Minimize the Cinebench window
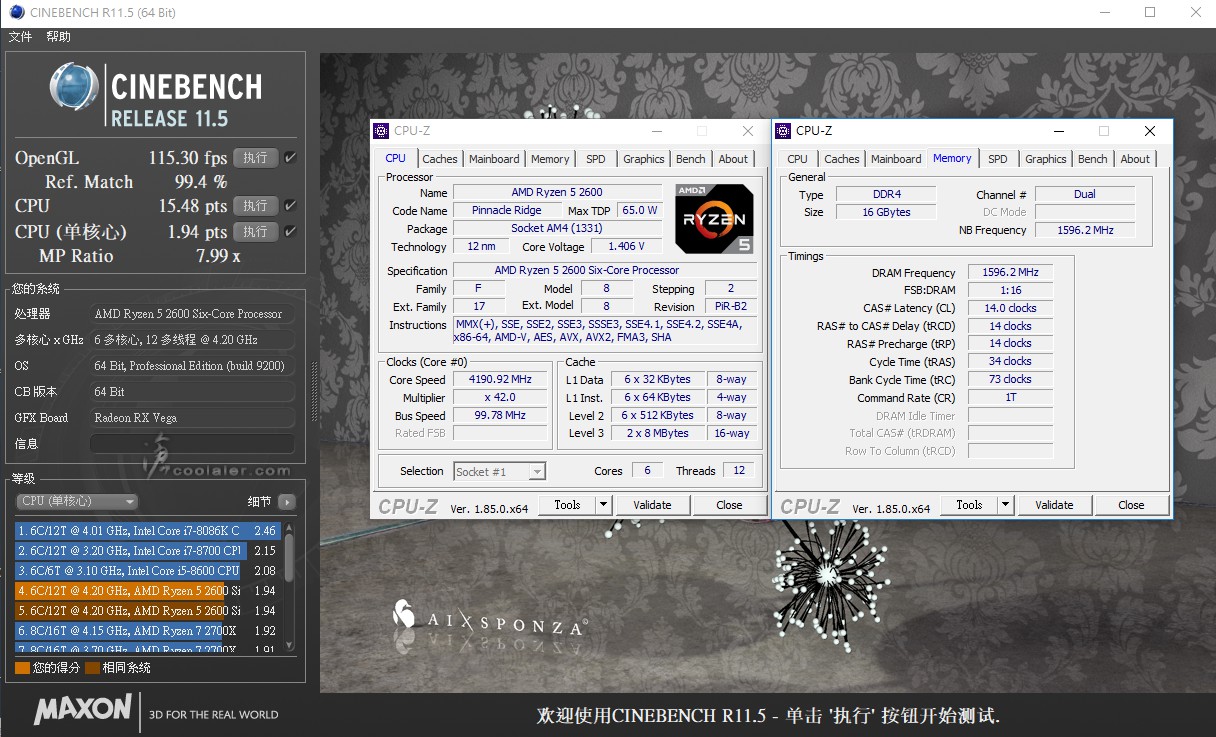The image size is (1216, 737). point(1104,12)
